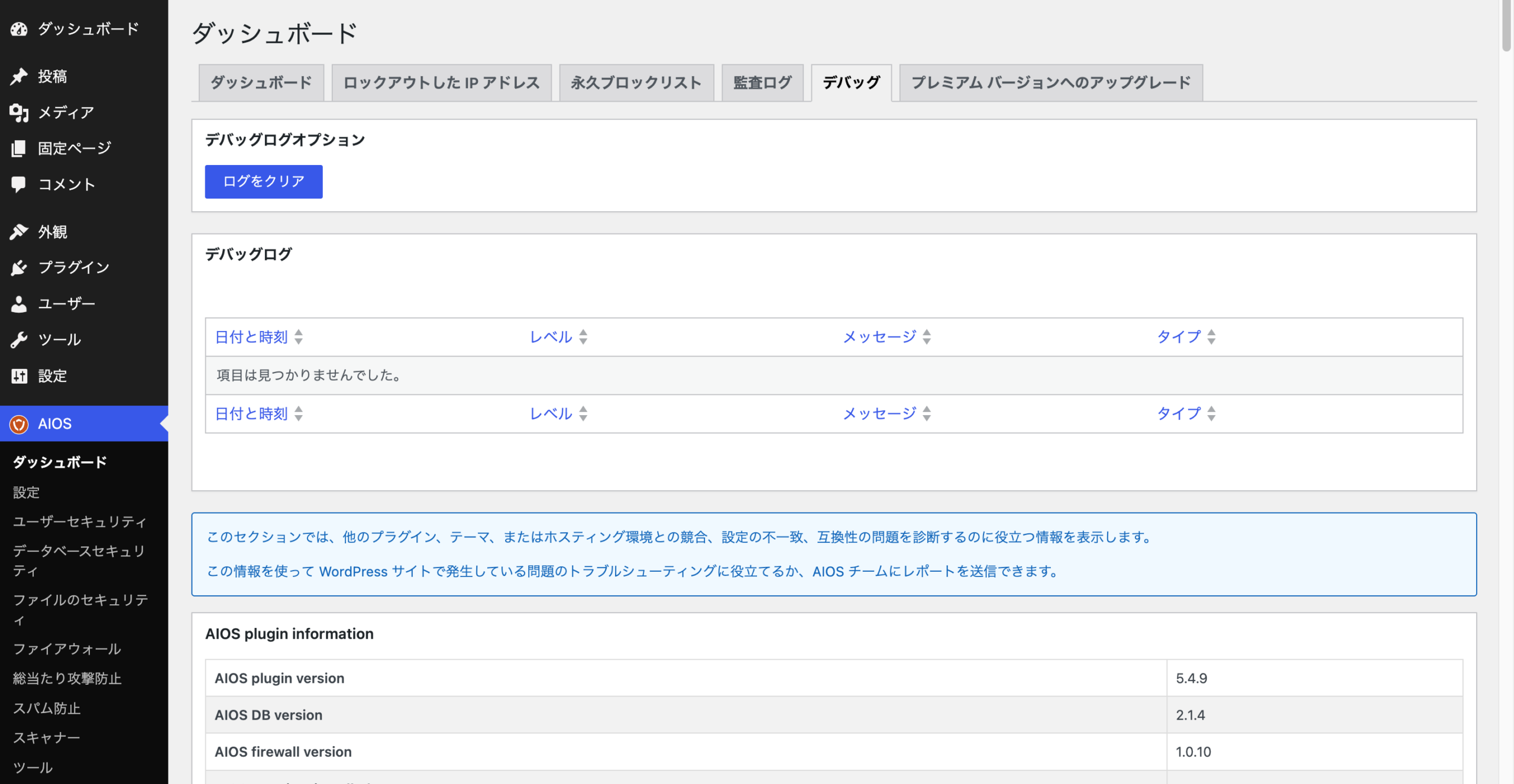Click the speech bubble icon beside コメント

point(19,184)
